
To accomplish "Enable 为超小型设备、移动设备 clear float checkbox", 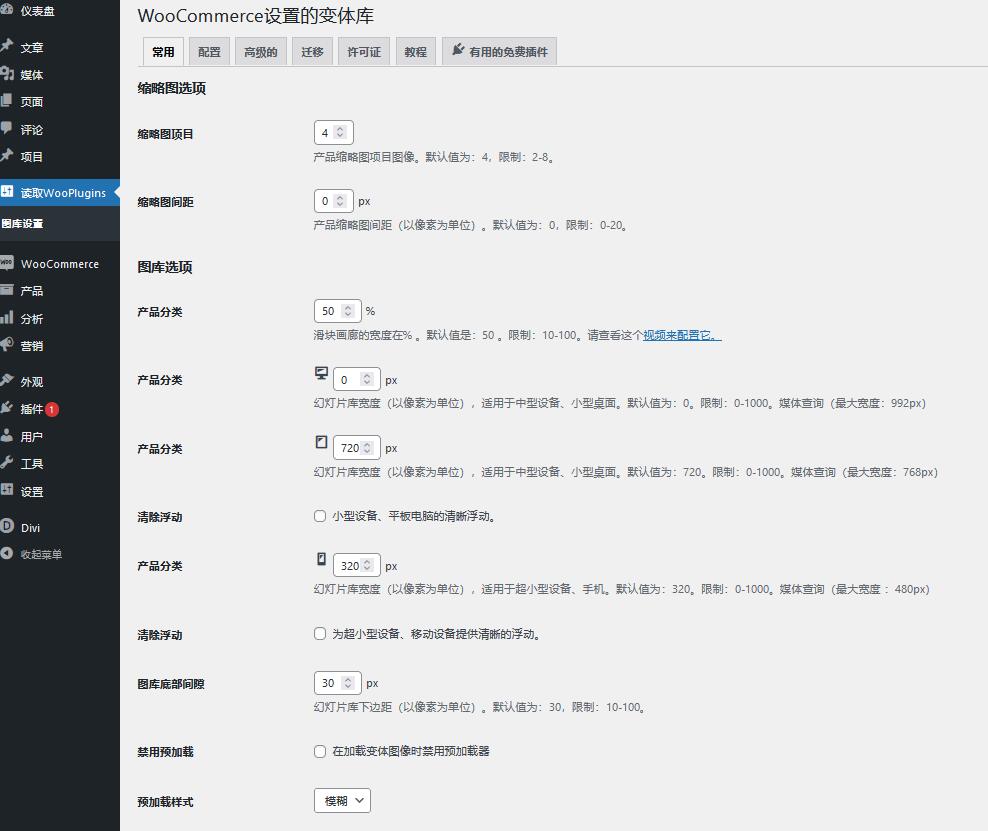I will point(320,634).
